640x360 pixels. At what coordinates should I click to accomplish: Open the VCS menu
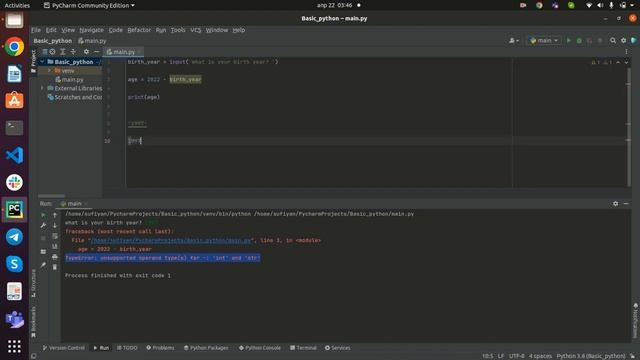(196, 30)
